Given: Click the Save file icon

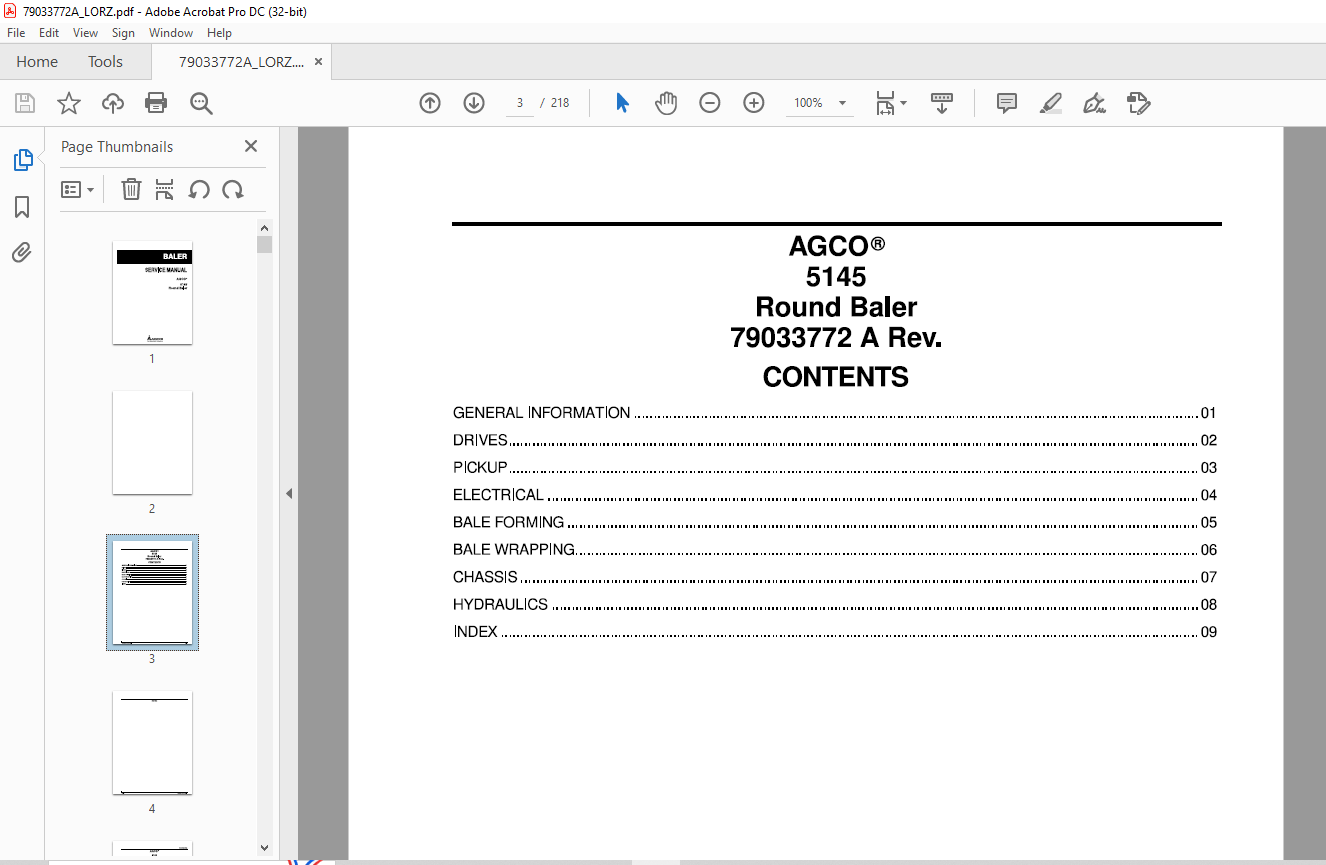Looking at the screenshot, I should (25, 103).
